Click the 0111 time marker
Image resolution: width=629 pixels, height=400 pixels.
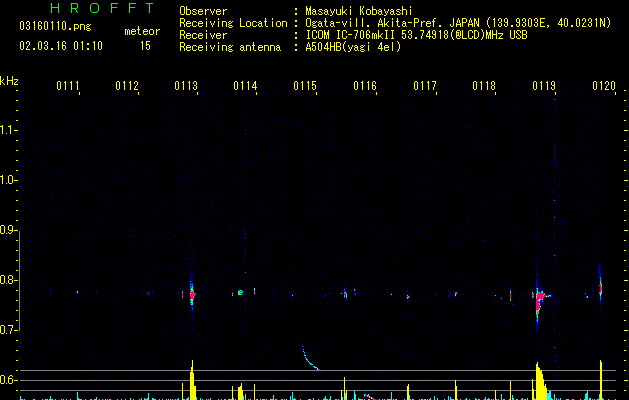(x=67, y=86)
